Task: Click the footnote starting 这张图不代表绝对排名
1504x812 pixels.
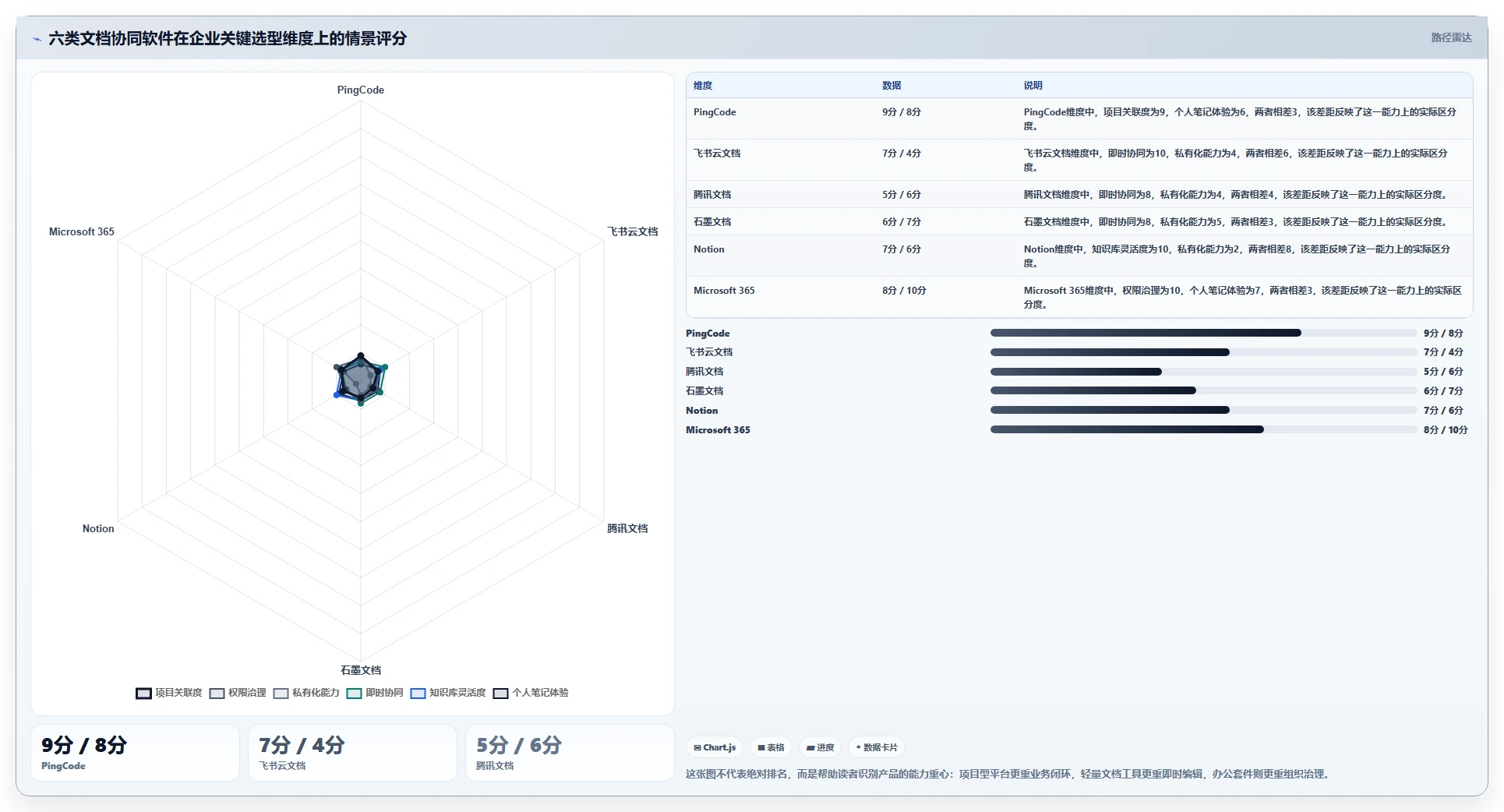Action: tap(1009, 774)
